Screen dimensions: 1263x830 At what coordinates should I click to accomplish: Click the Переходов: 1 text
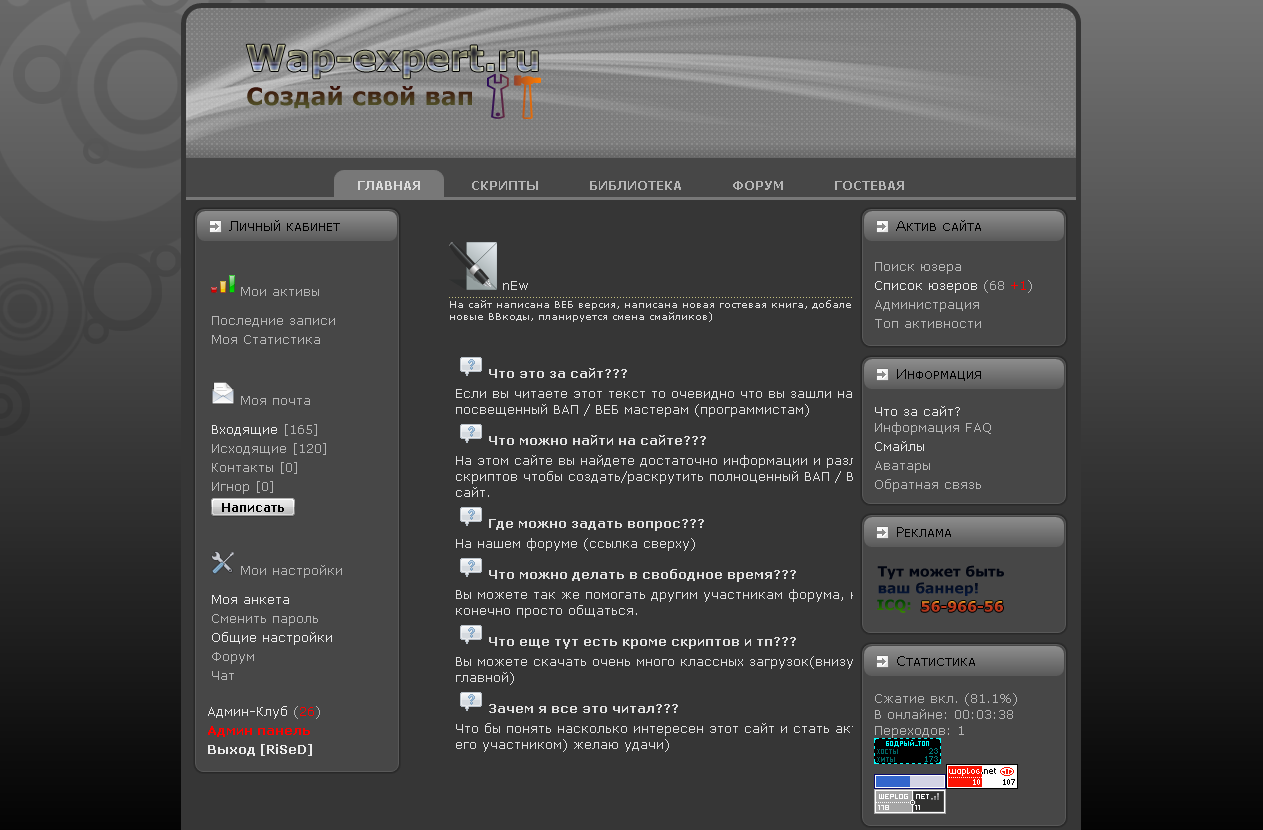919,731
